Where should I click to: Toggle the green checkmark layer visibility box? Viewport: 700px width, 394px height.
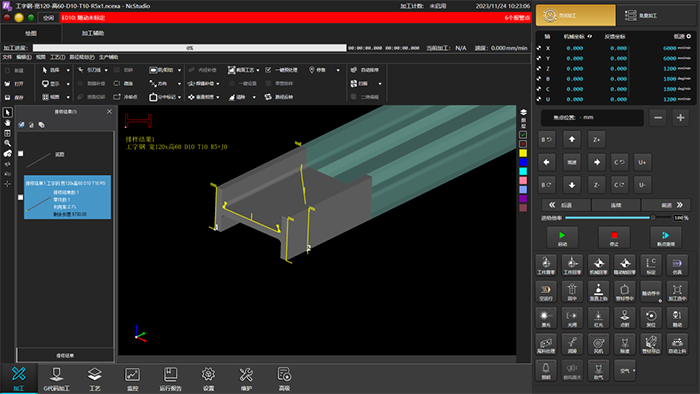tap(523, 135)
